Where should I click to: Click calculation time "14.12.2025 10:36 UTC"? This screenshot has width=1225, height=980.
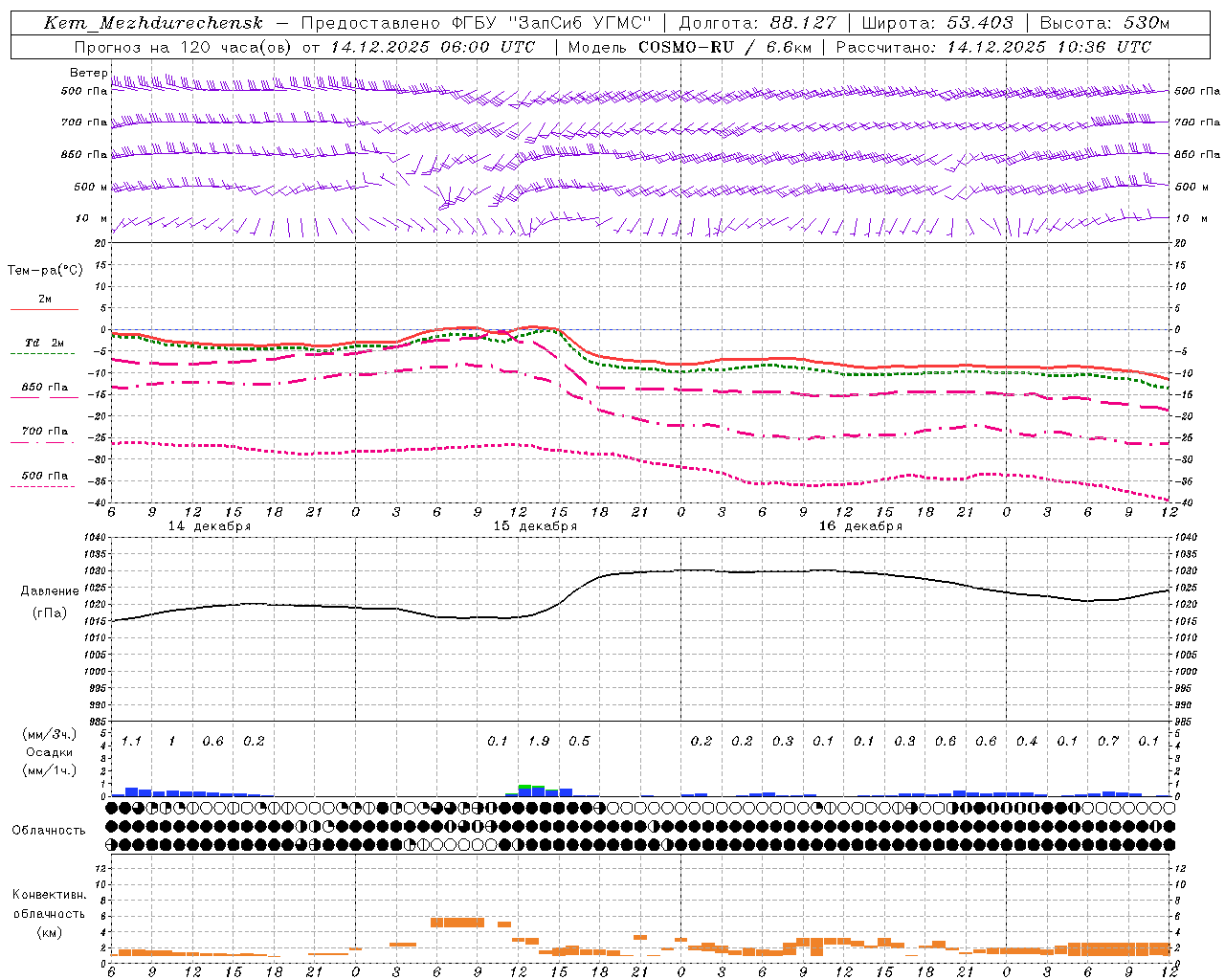[1049, 47]
